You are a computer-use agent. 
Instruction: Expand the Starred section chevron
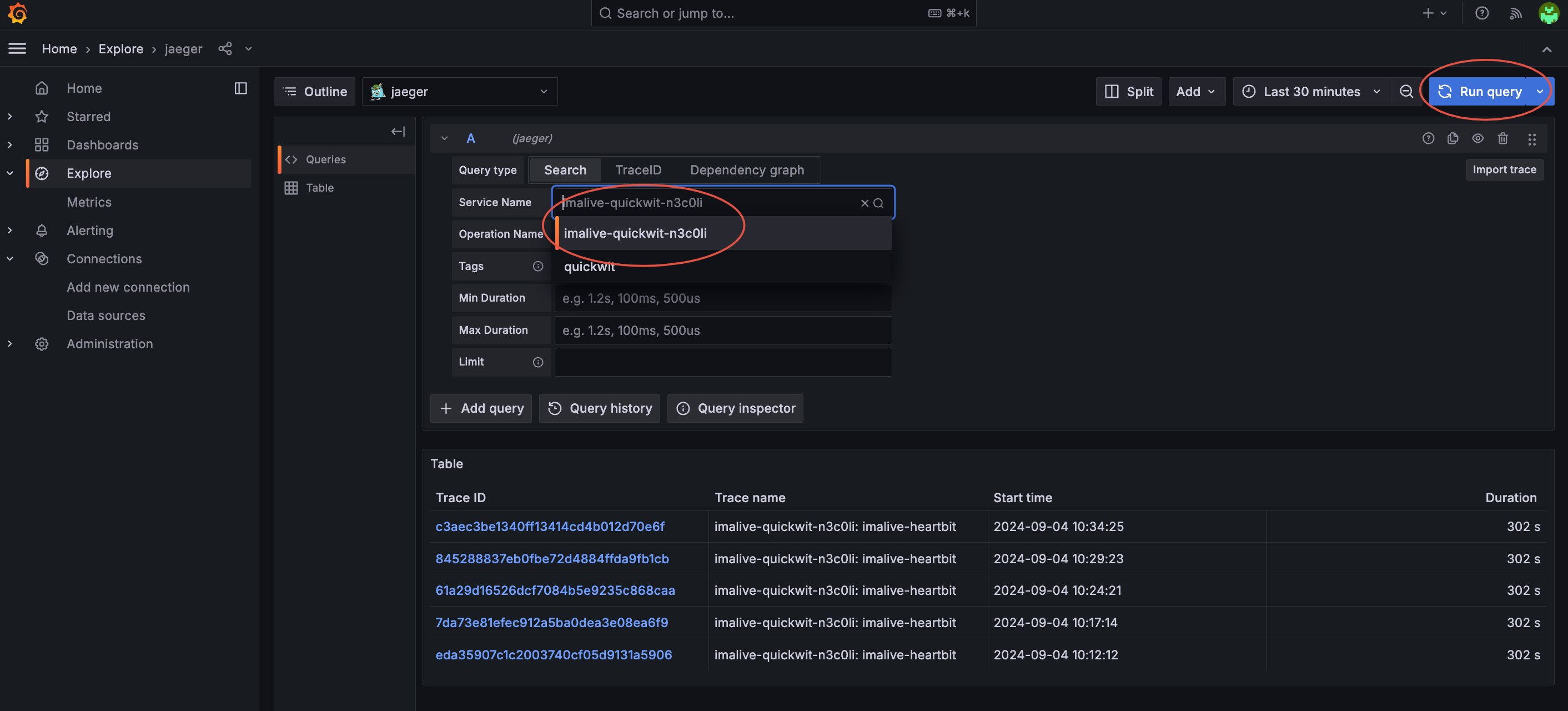coord(10,116)
